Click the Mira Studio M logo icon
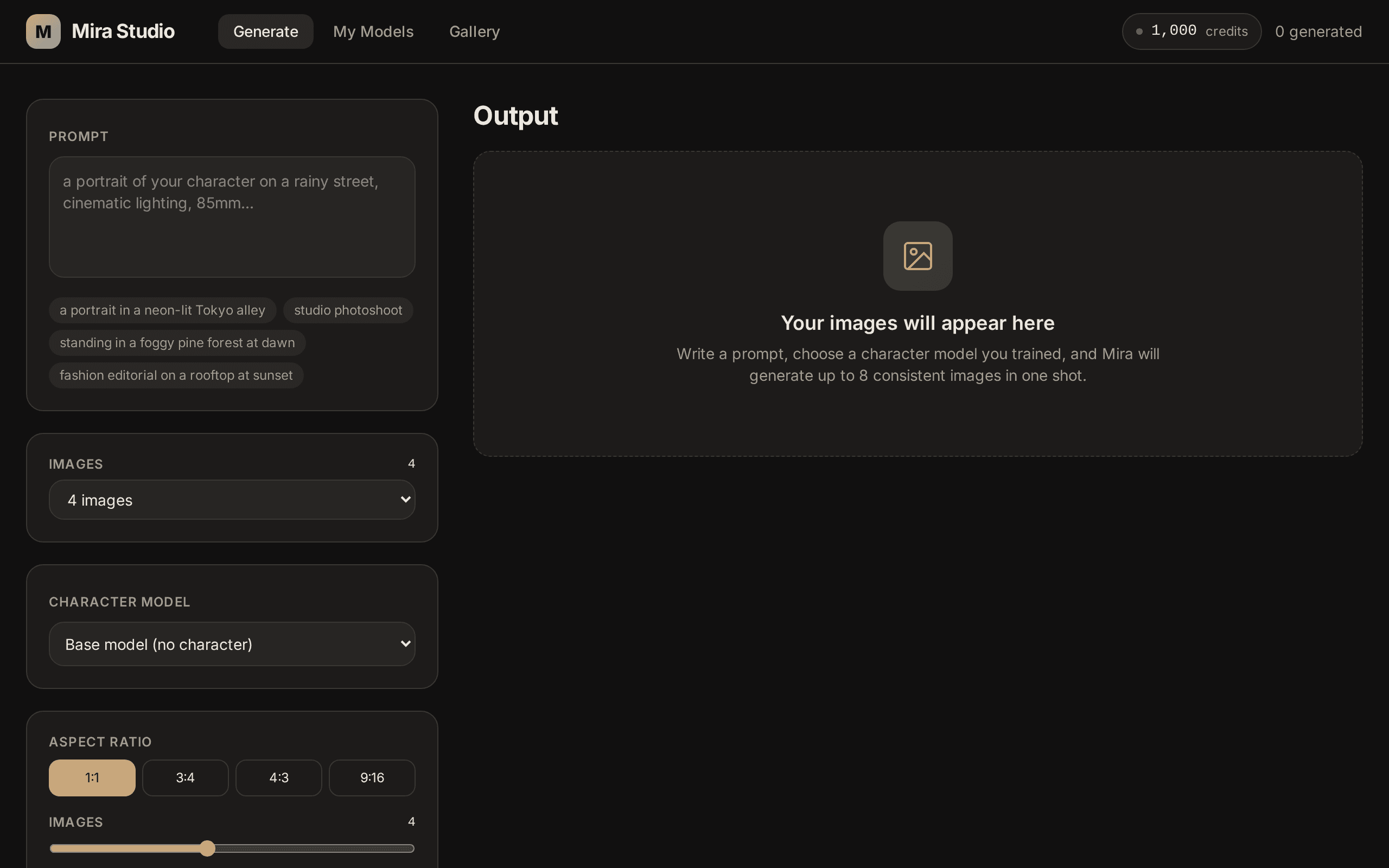1389x868 pixels. pyautogui.click(x=43, y=31)
